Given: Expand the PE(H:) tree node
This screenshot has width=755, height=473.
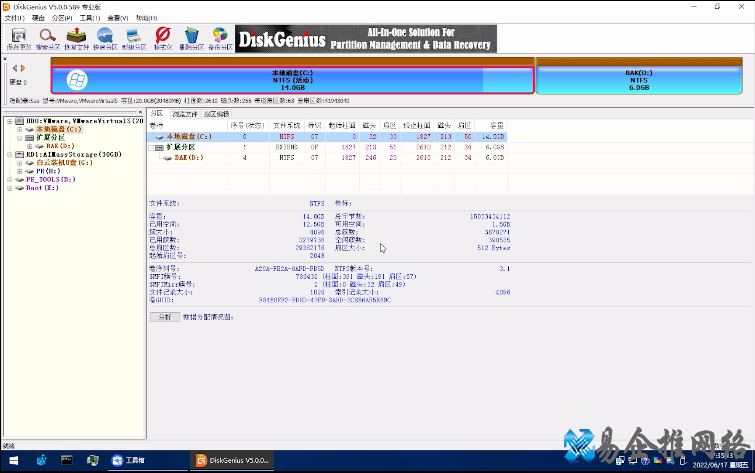Looking at the screenshot, I should coord(19,171).
